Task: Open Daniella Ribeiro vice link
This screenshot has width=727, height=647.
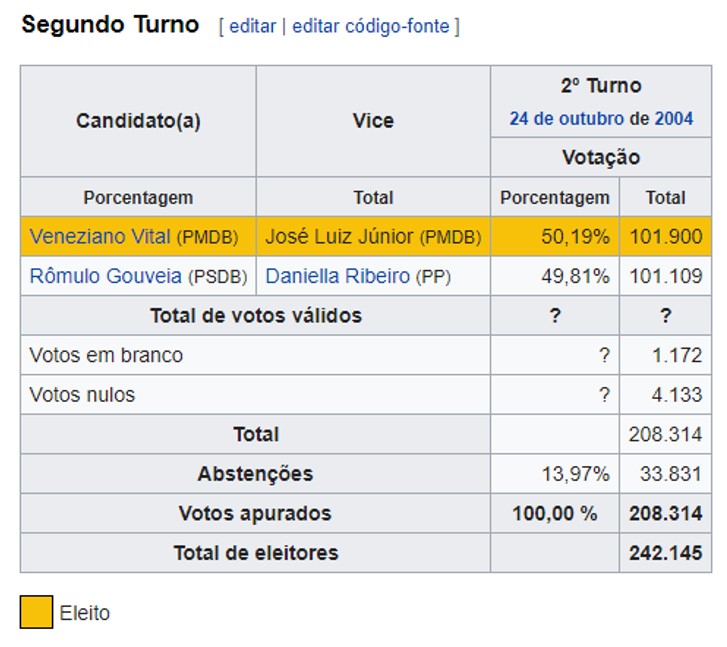Action: (x=338, y=276)
